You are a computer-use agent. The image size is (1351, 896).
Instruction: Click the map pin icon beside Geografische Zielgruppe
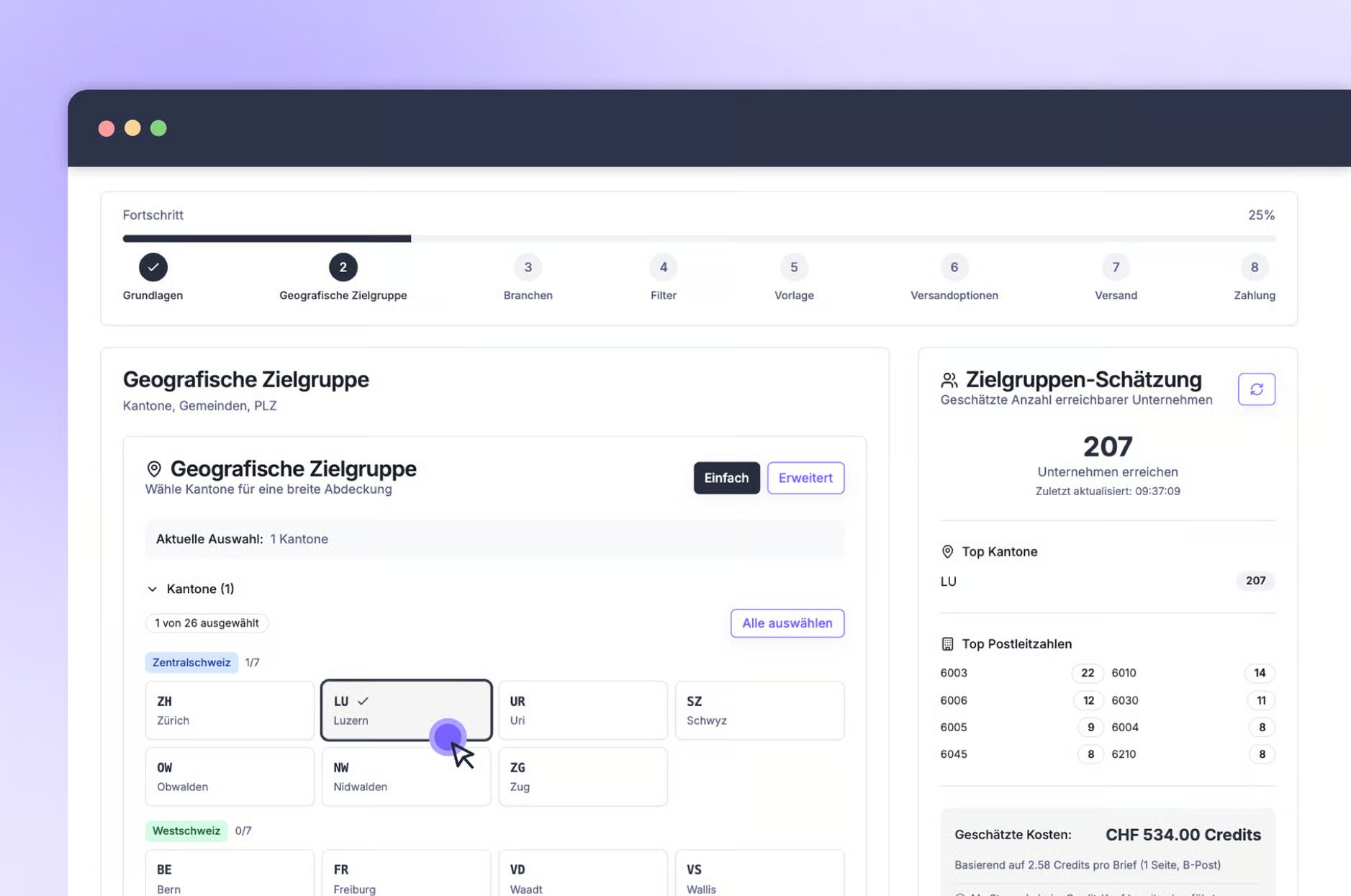[154, 469]
